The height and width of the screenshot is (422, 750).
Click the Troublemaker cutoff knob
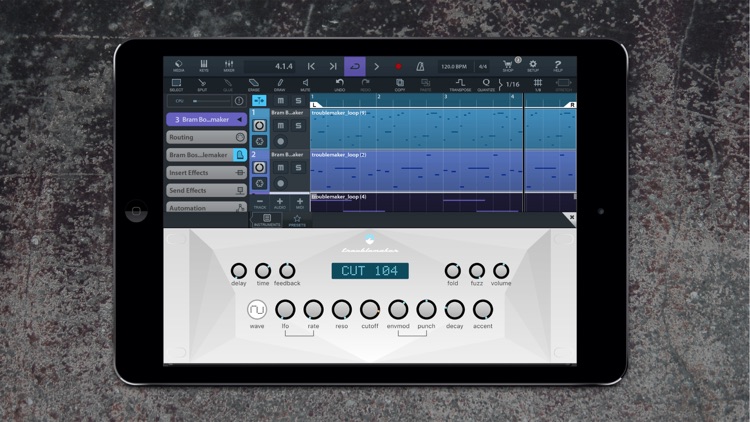pos(370,310)
